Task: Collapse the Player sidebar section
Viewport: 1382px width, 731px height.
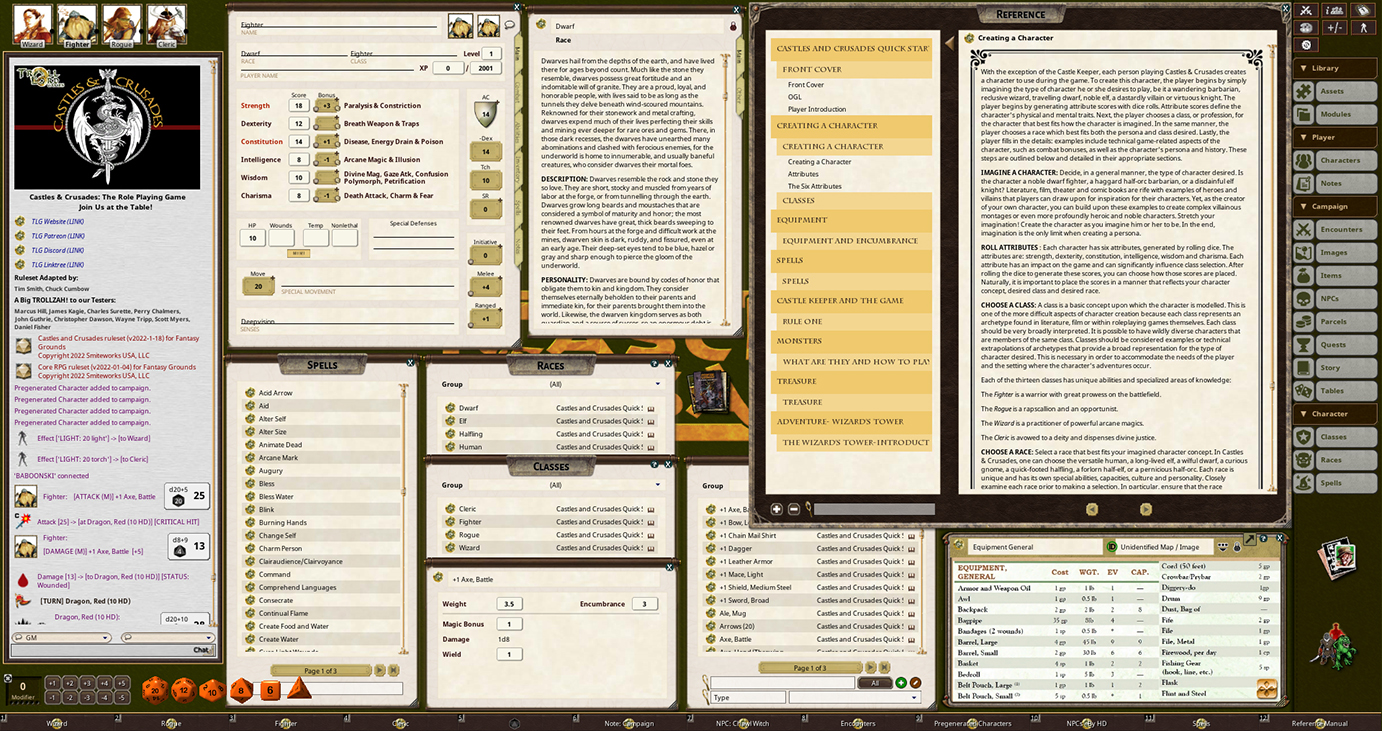Action: 1333,137
